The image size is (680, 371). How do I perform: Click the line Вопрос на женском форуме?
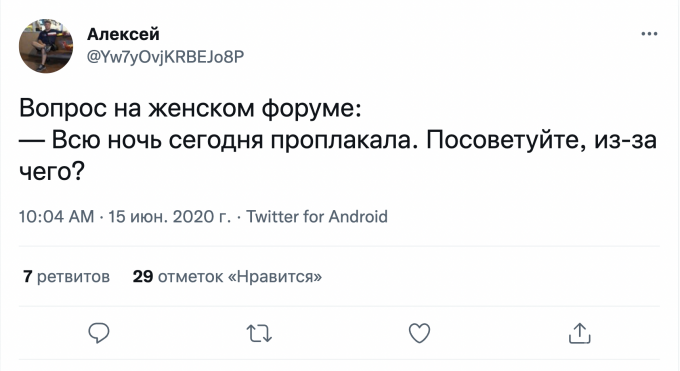pyautogui.click(x=190, y=108)
